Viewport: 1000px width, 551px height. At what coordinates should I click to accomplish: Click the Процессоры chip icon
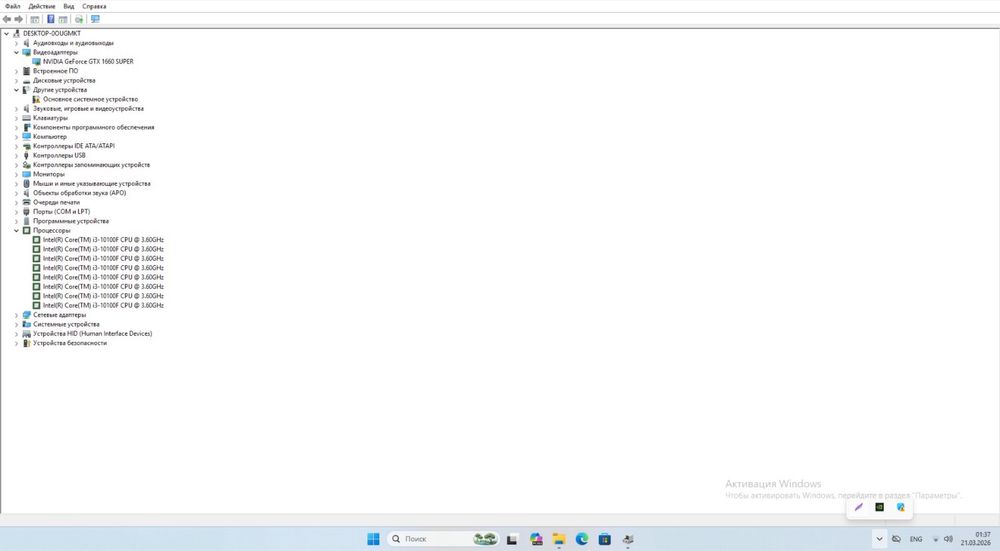[26, 230]
